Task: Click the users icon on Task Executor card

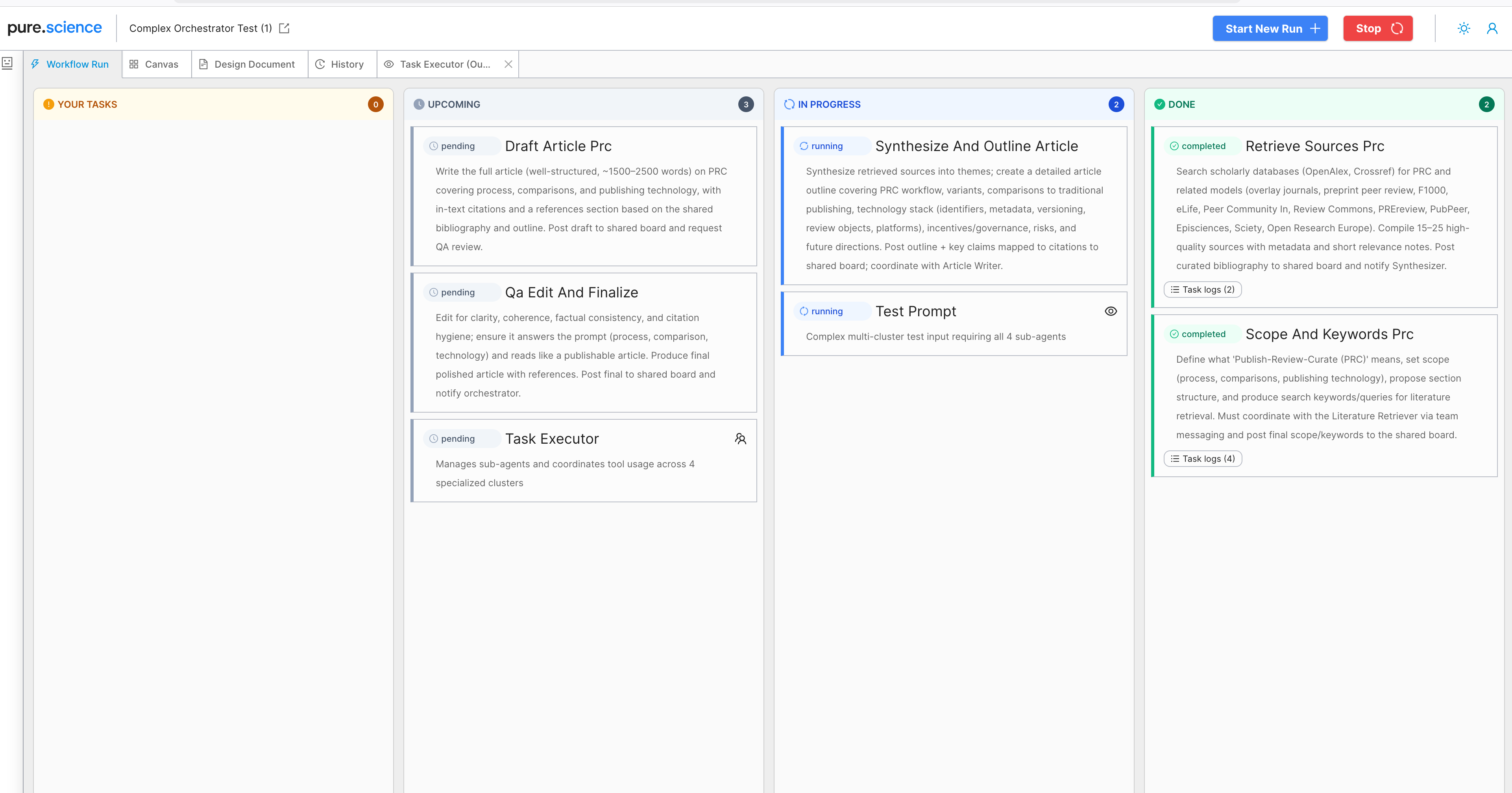Action: (740, 439)
